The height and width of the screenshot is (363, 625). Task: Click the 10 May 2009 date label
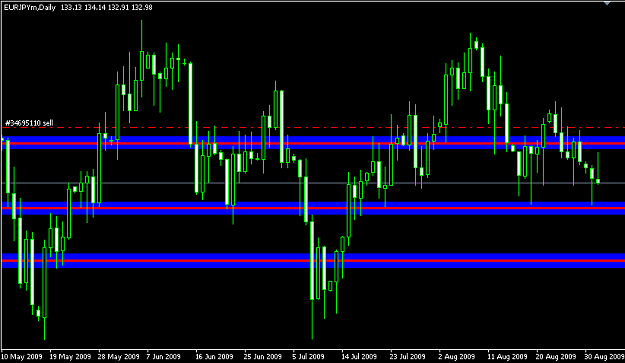pyautogui.click(x=22, y=357)
